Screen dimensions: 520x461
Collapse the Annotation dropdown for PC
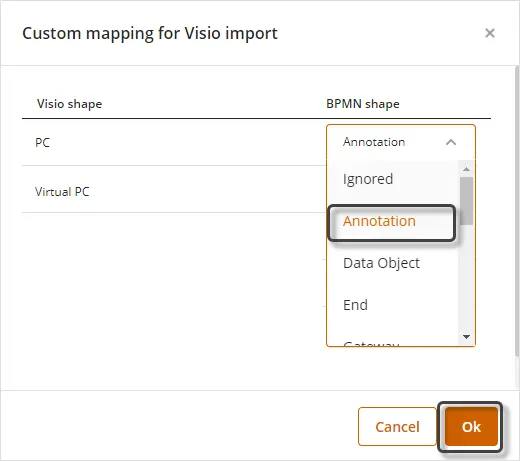[x=451, y=142]
